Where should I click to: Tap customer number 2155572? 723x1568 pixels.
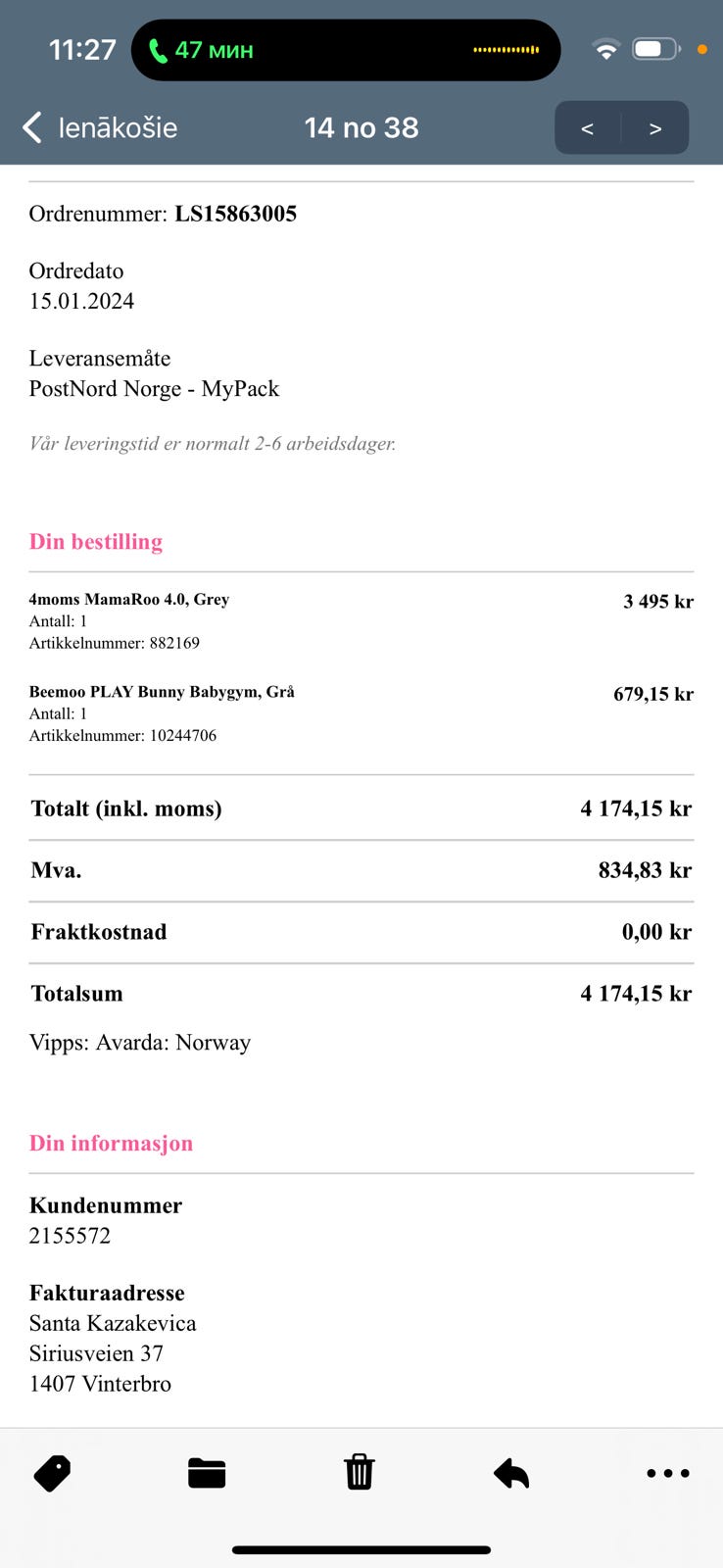(x=70, y=1236)
